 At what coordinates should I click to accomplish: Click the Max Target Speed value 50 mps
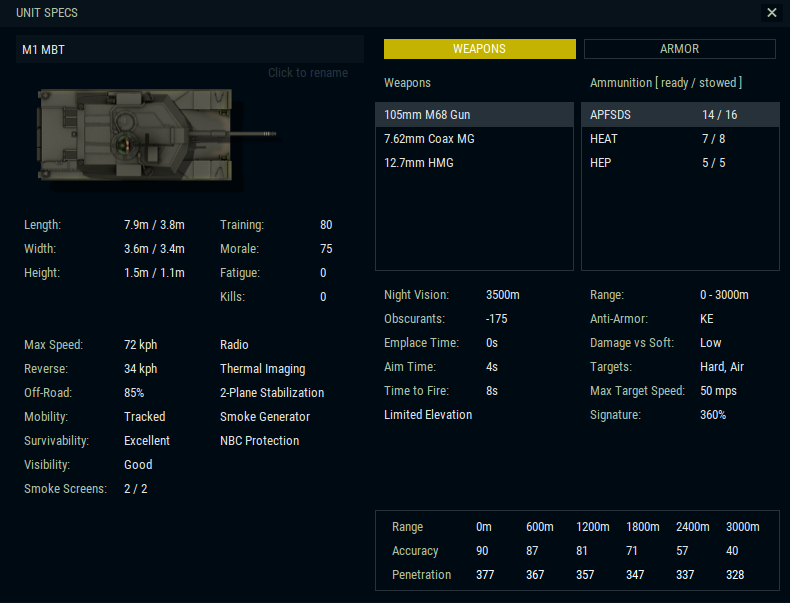point(718,391)
